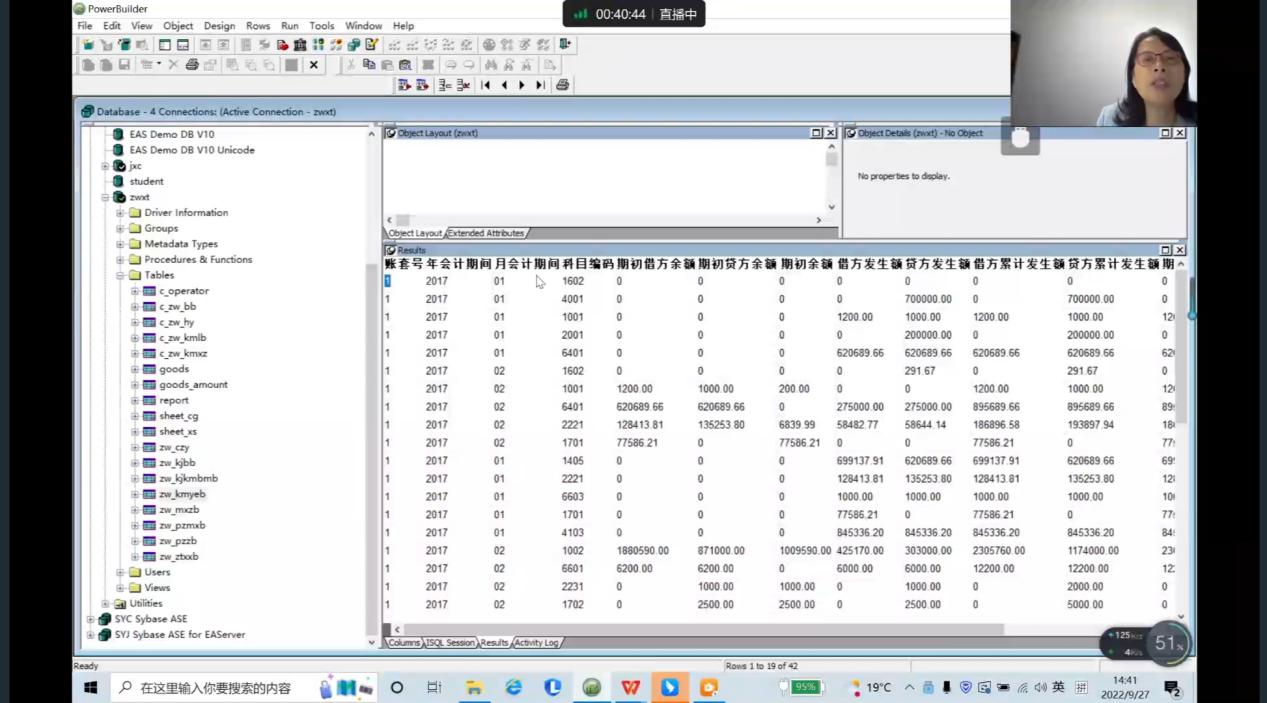Go to last row navigation icon
Viewport: 1267px width, 703px height.
click(540, 85)
